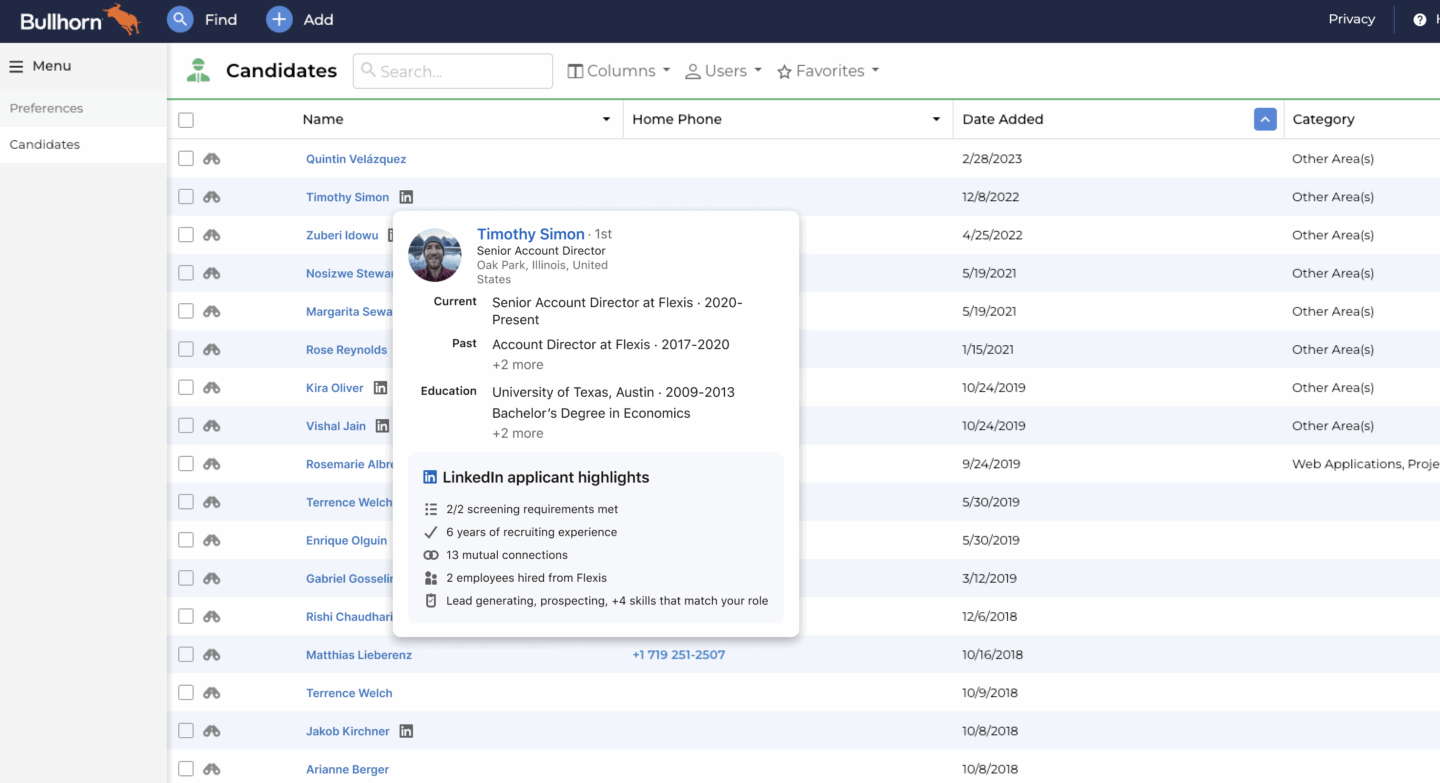Open Name column filter arrow
The height and width of the screenshot is (783, 1440).
606,119
